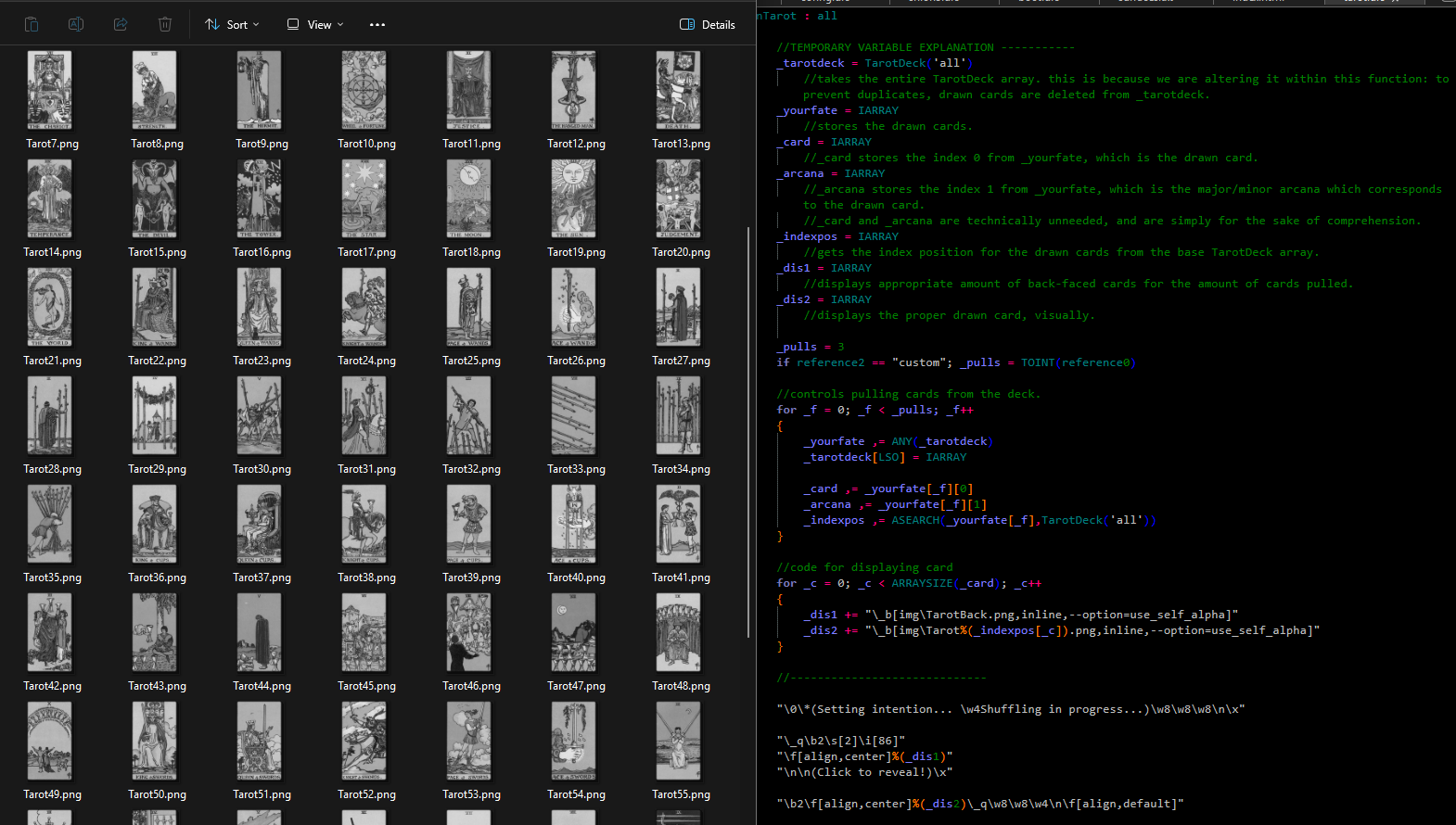The image size is (1456, 825).
Task: Click the file name Tarot36.png
Action: click(158, 577)
